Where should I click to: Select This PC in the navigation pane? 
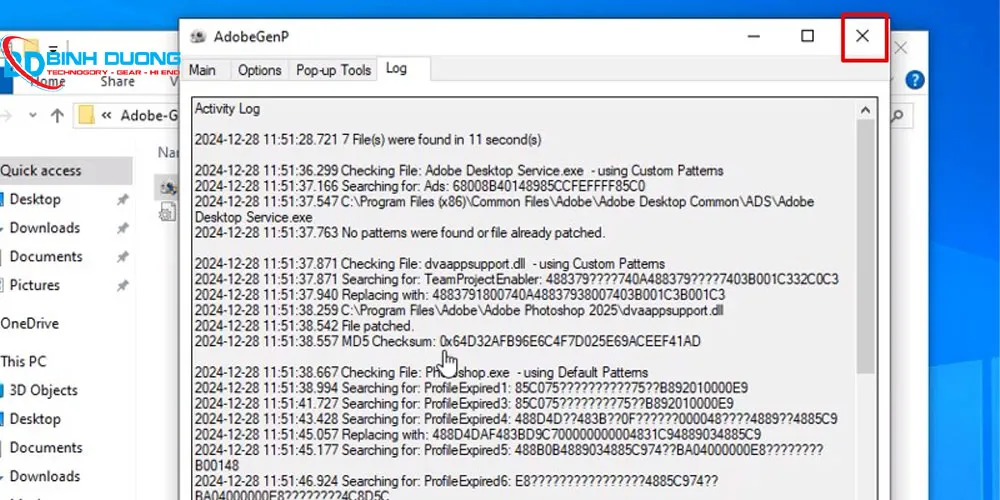[x=23, y=361]
